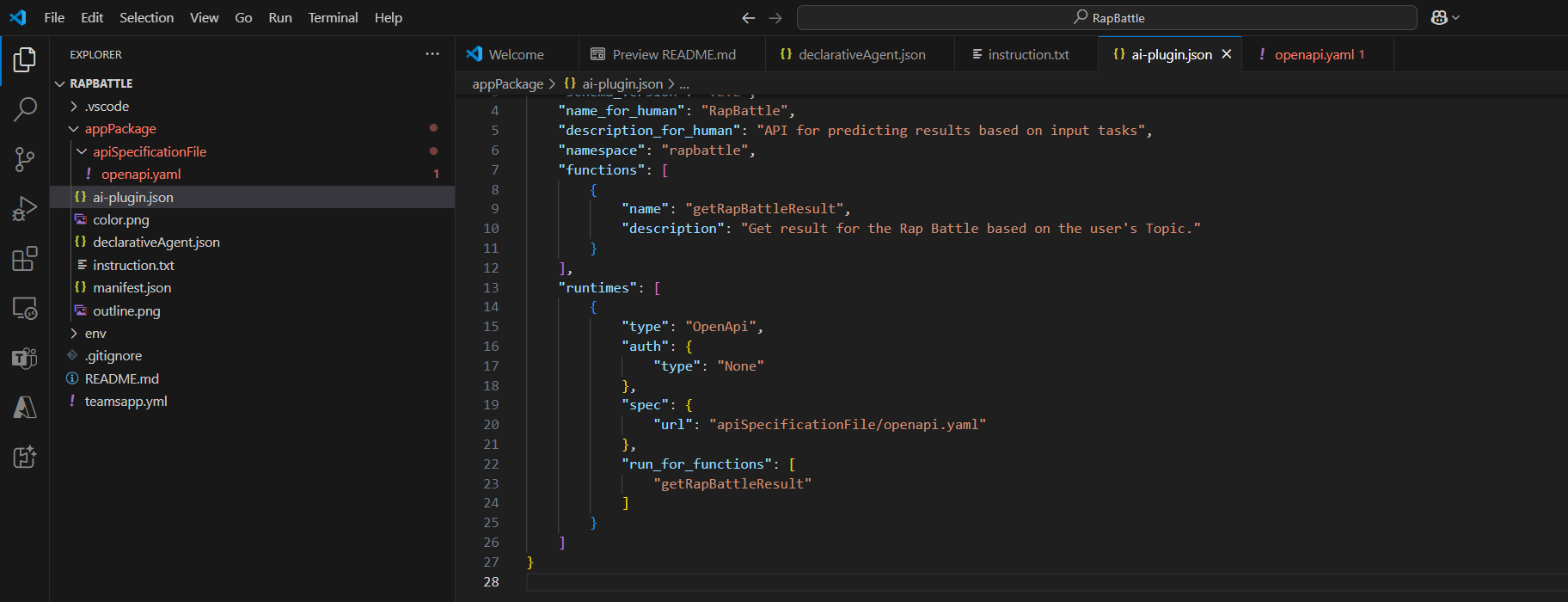
Task: Click "apiSpecificationFile/openapi.yaml" url string
Action: click(x=848, y=424)
